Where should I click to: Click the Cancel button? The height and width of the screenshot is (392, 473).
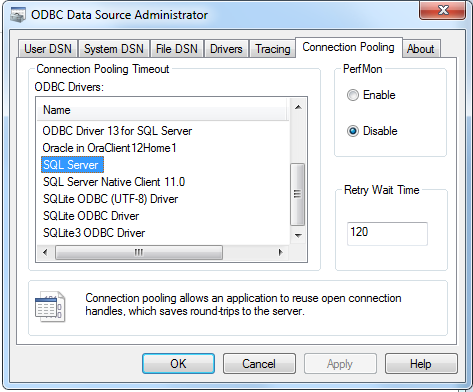point(259,363)
